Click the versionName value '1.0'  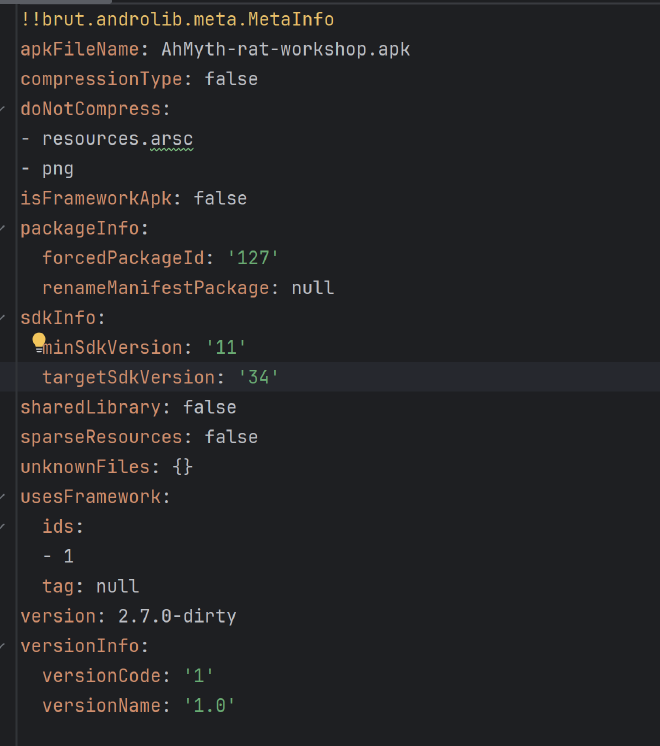[x=210, y=706]
